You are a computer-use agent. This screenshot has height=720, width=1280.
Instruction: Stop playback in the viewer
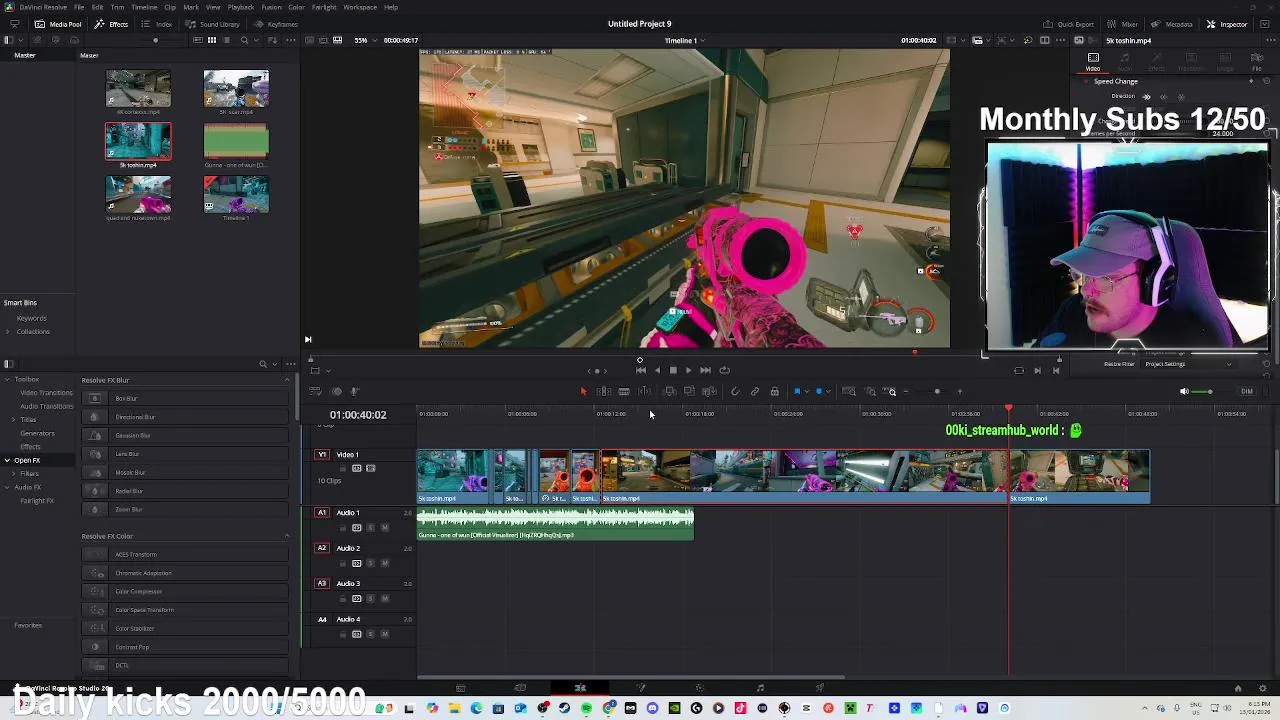pyautogui.click(x=673, y=370)
